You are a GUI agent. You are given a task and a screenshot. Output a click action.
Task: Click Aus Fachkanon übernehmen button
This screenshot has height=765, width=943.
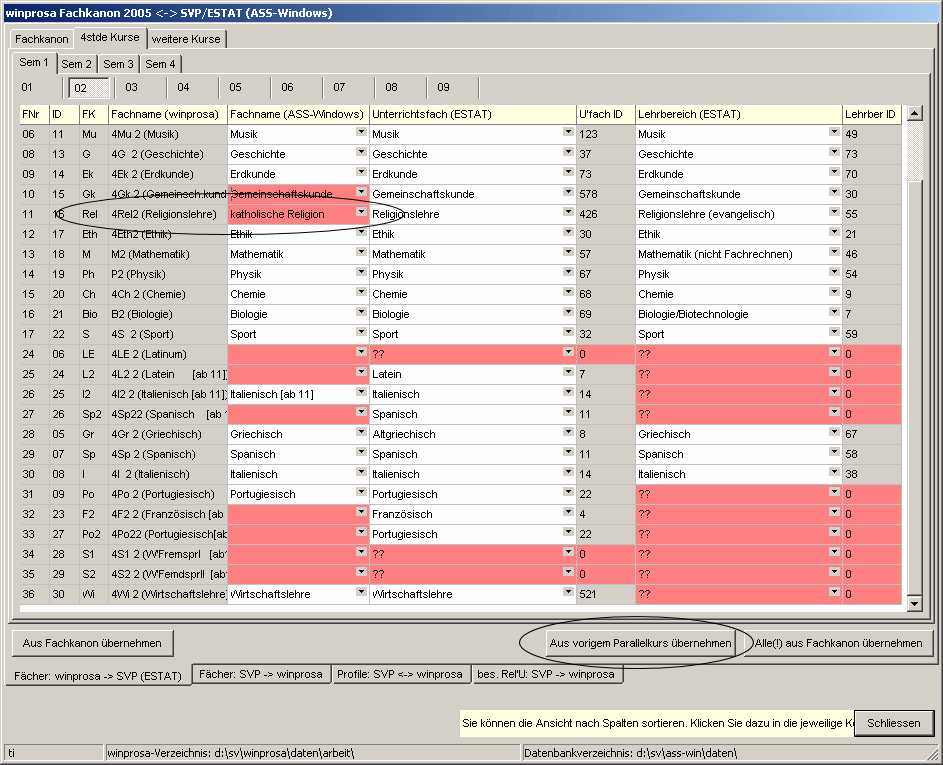coord(92,643)
